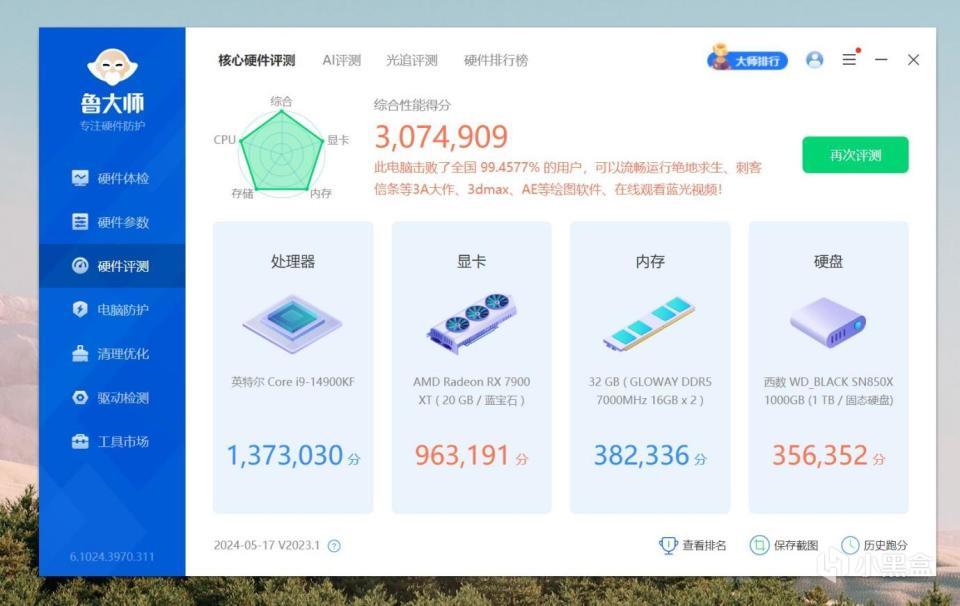Click the version number 6.1024.3970.311

click(x=112, y=557)
